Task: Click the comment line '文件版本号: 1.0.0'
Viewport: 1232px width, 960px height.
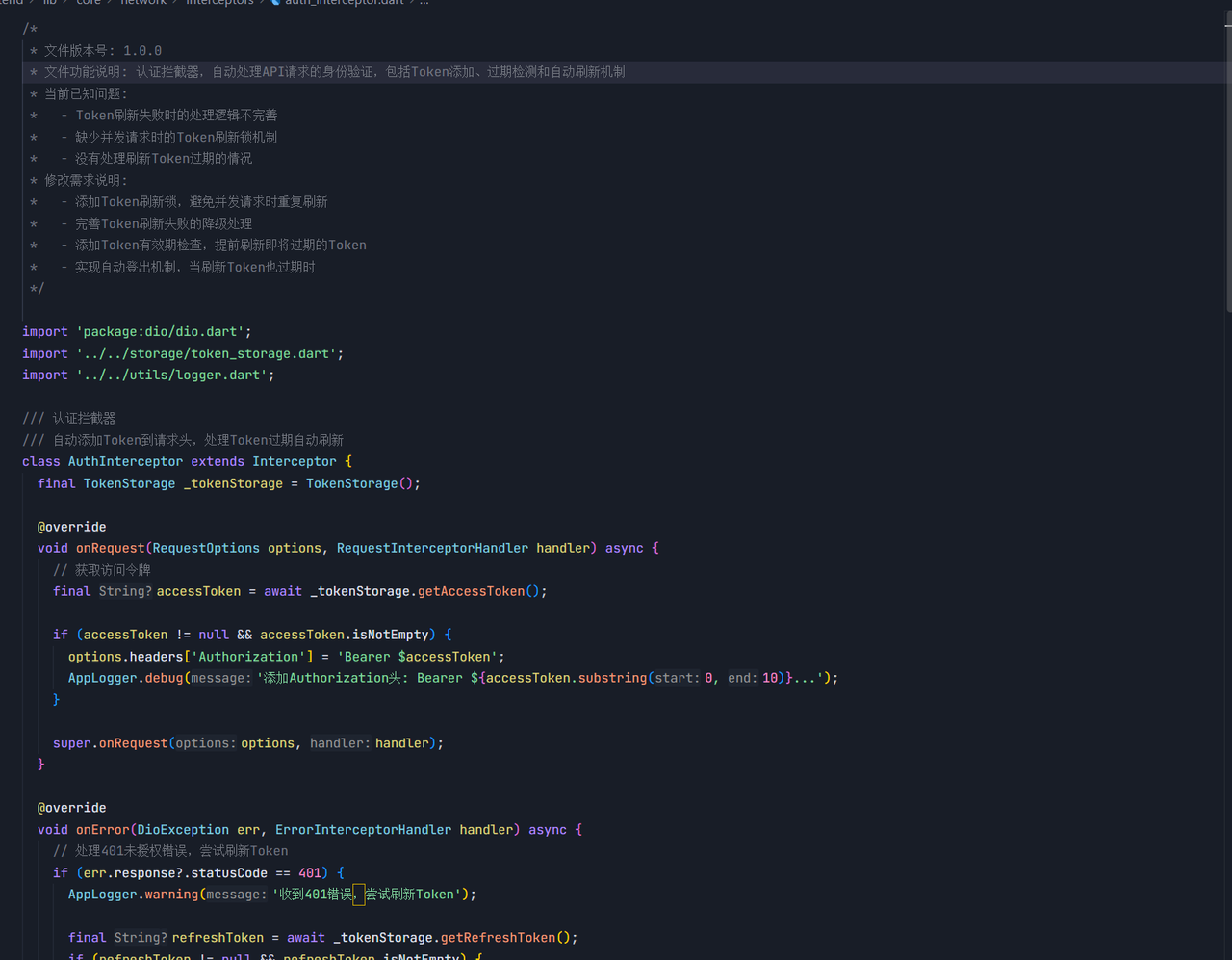Action: [x=103, y=50]
